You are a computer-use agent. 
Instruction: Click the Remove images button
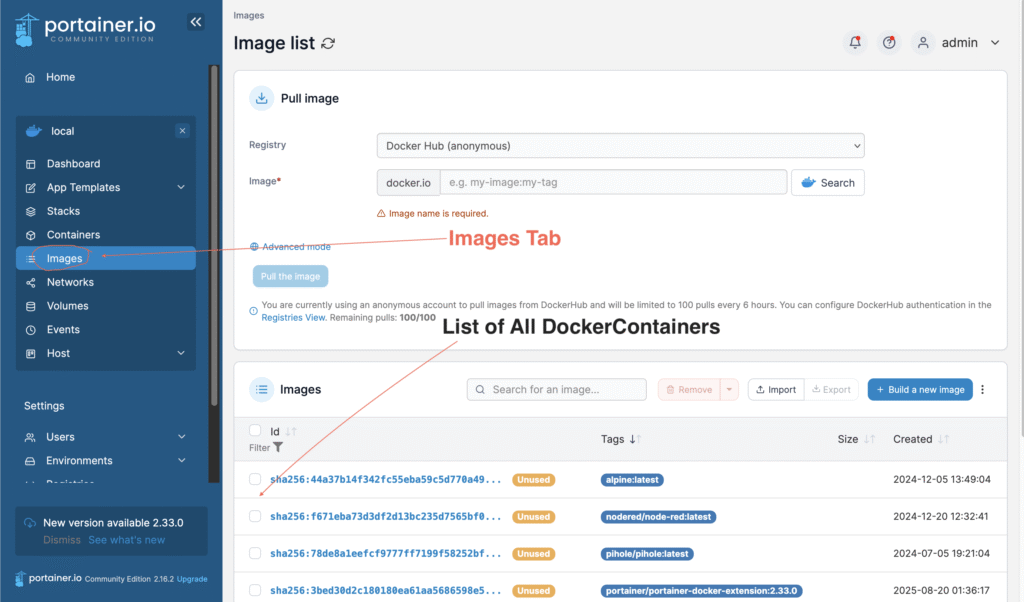click(689, 390)
